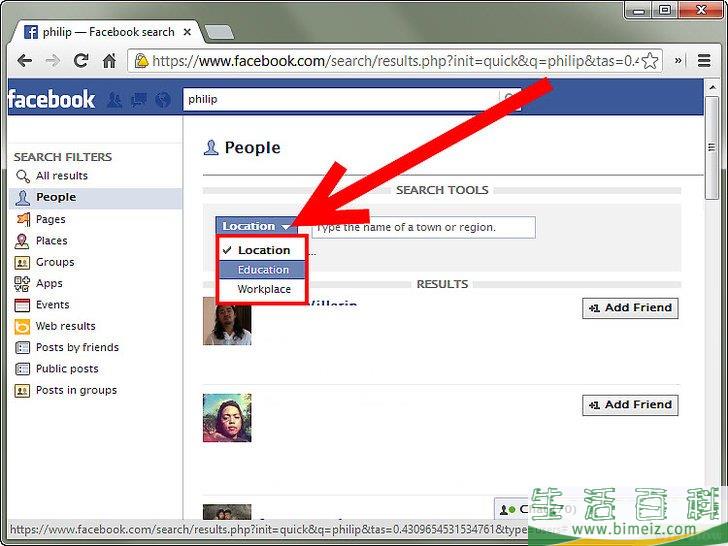Click the scrollbar up arrow

coord(712,87)
